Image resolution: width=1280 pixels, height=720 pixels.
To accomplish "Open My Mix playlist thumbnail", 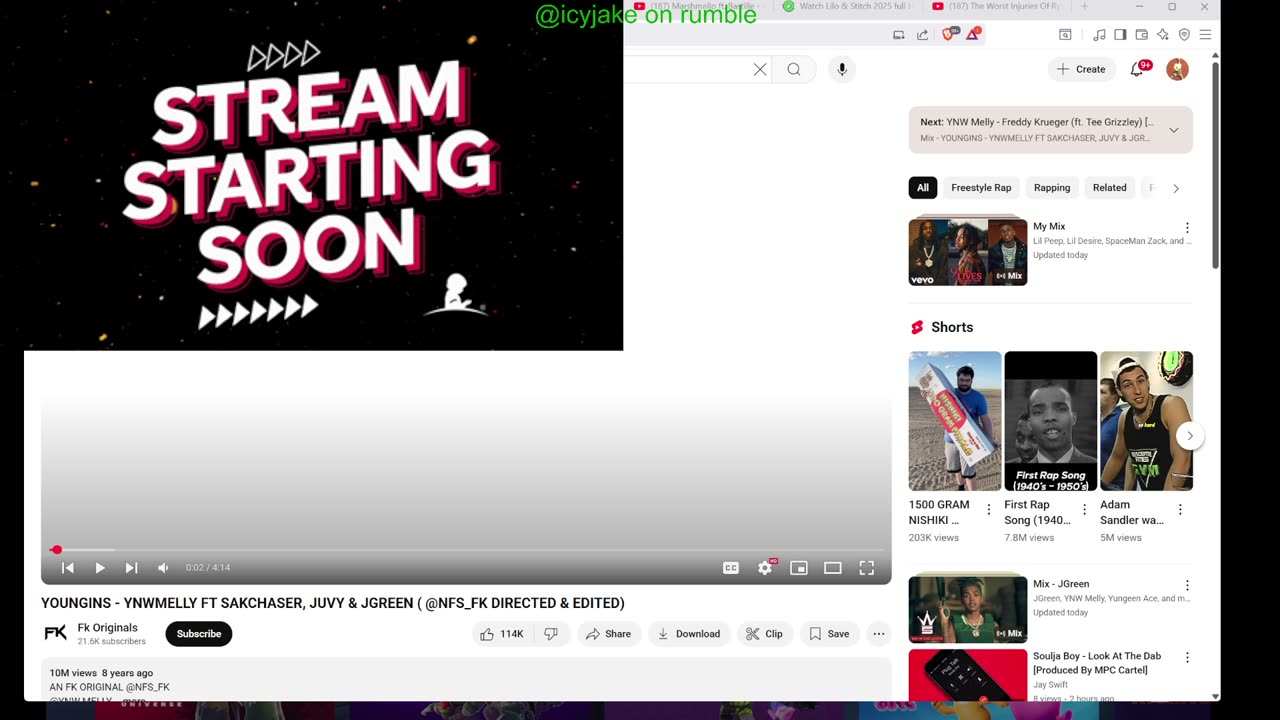I will (x=968, y=252).
